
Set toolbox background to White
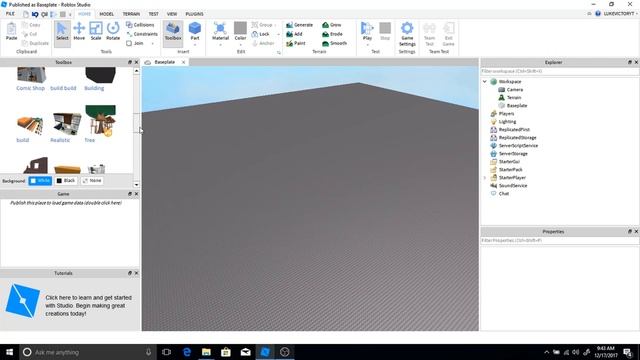pos(40,180)
